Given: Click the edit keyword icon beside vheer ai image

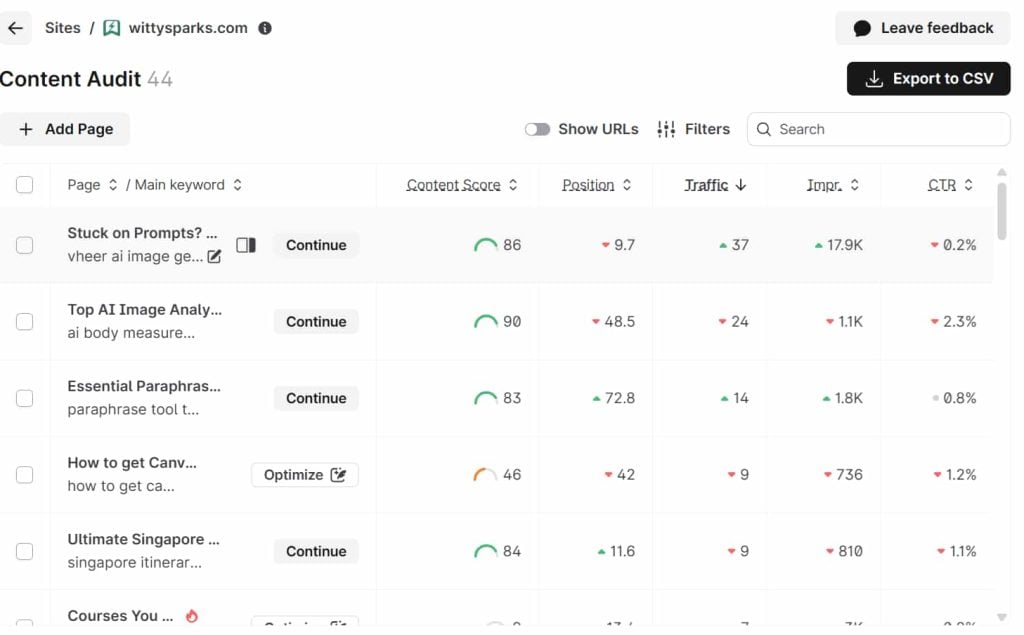Looking at the screenshot, I should coord(214,257).
